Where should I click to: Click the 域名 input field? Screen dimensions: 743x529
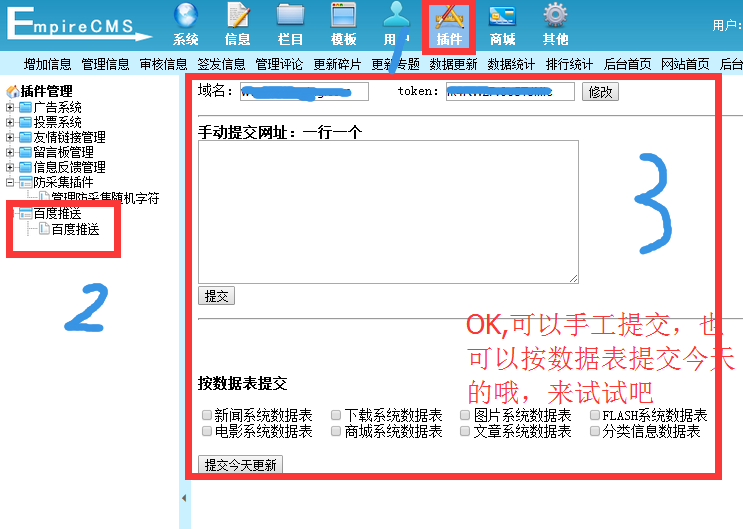[304, 91]
